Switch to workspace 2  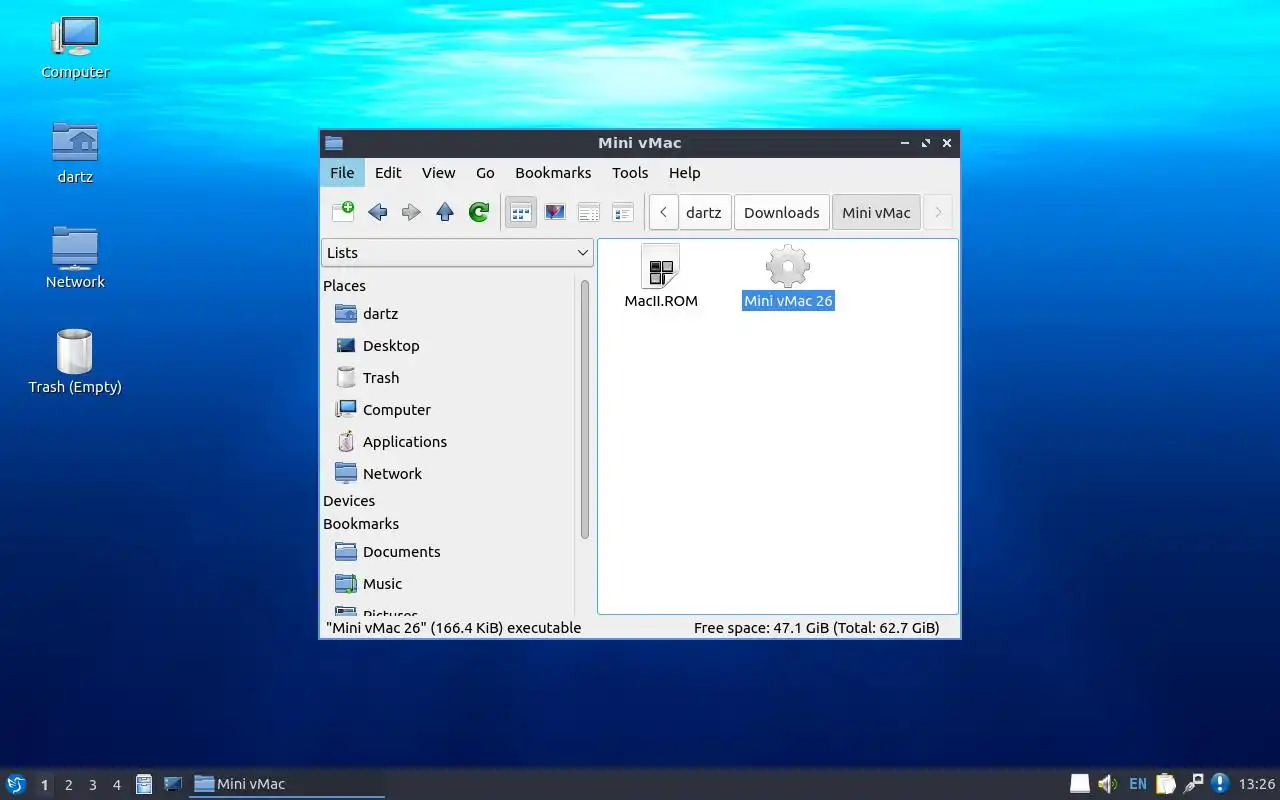coord(68,785)
